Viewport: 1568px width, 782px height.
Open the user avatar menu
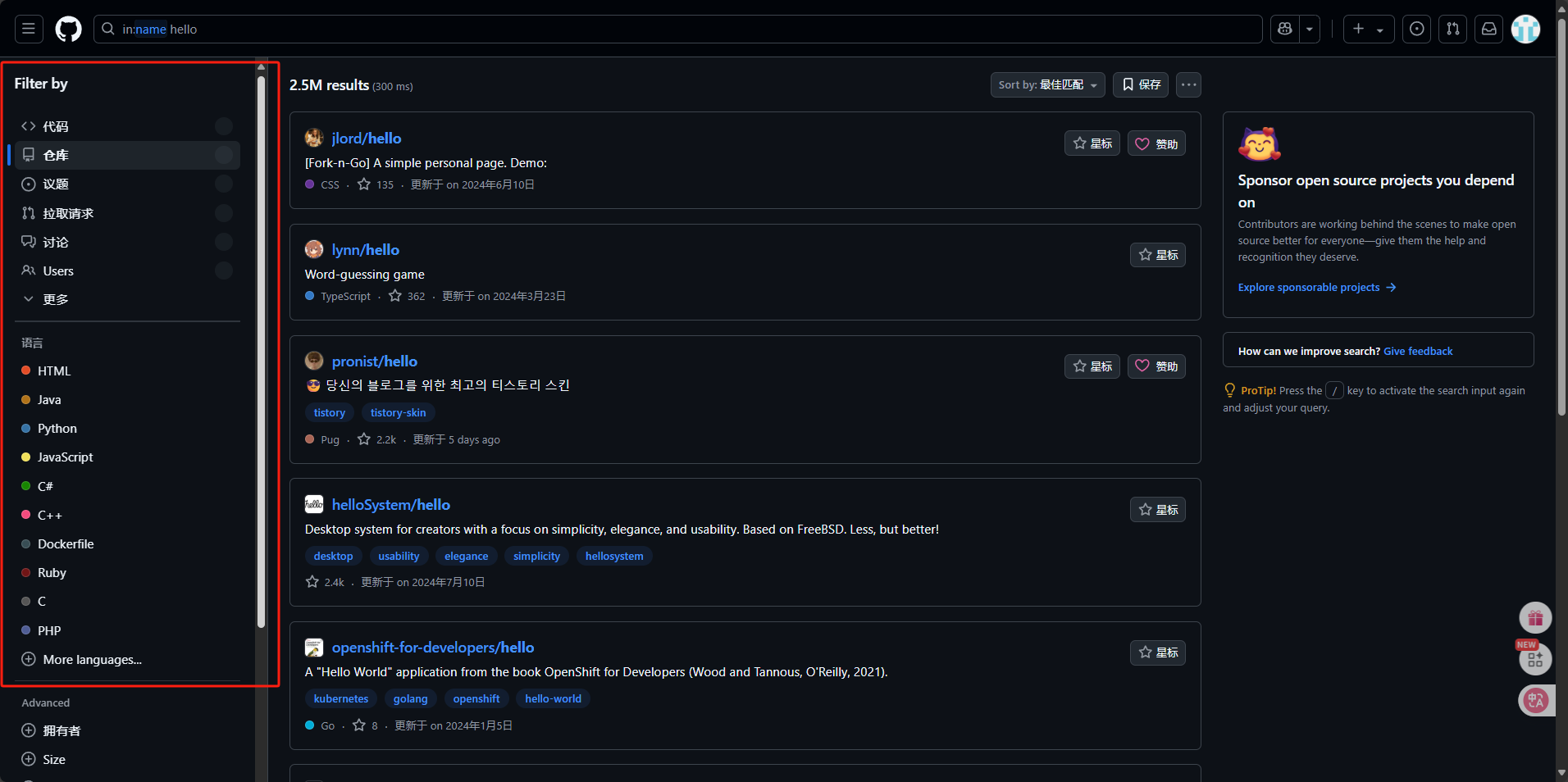[1525, 29]
